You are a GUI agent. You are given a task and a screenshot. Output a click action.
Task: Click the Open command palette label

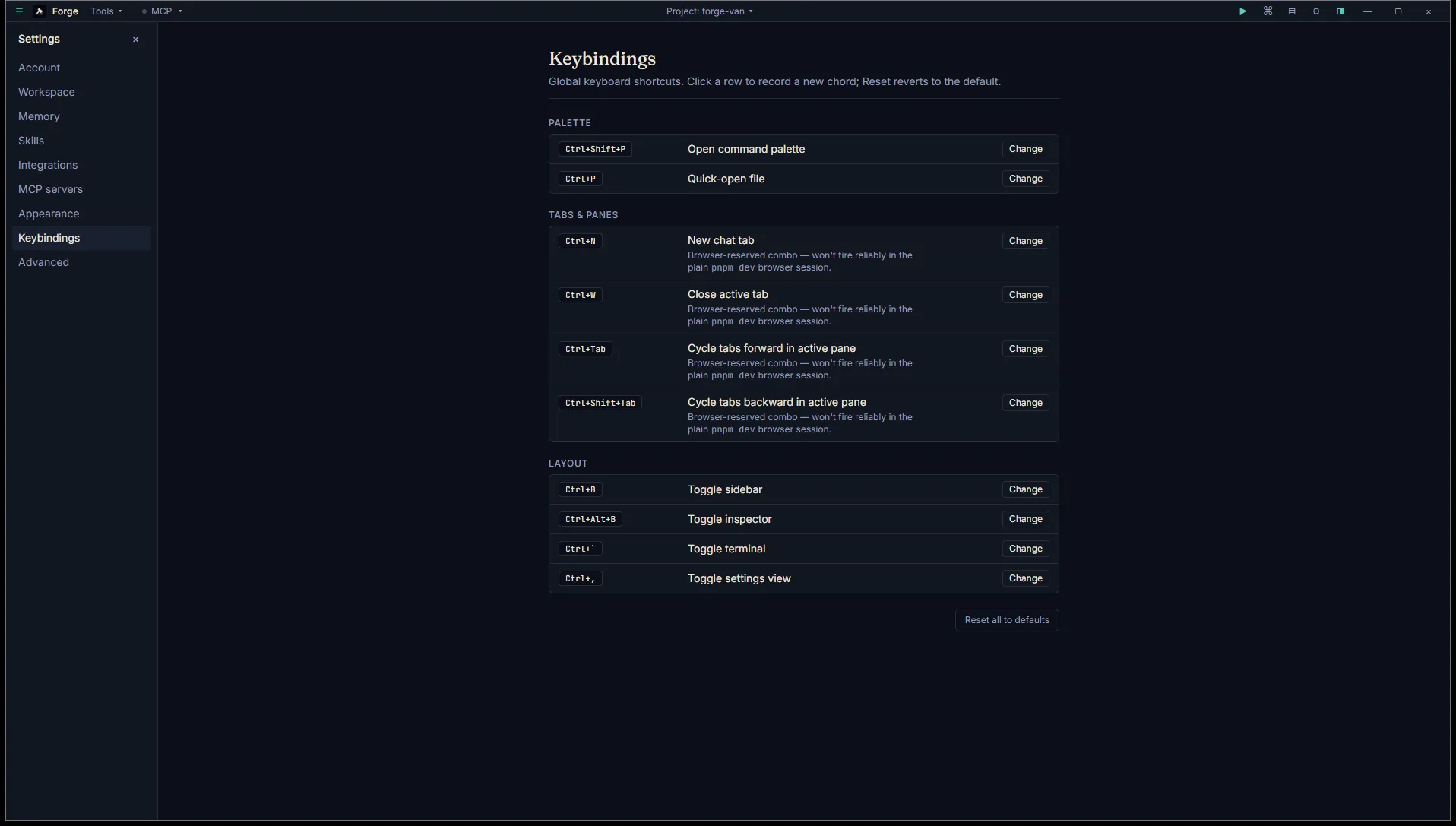coord(746,149)
